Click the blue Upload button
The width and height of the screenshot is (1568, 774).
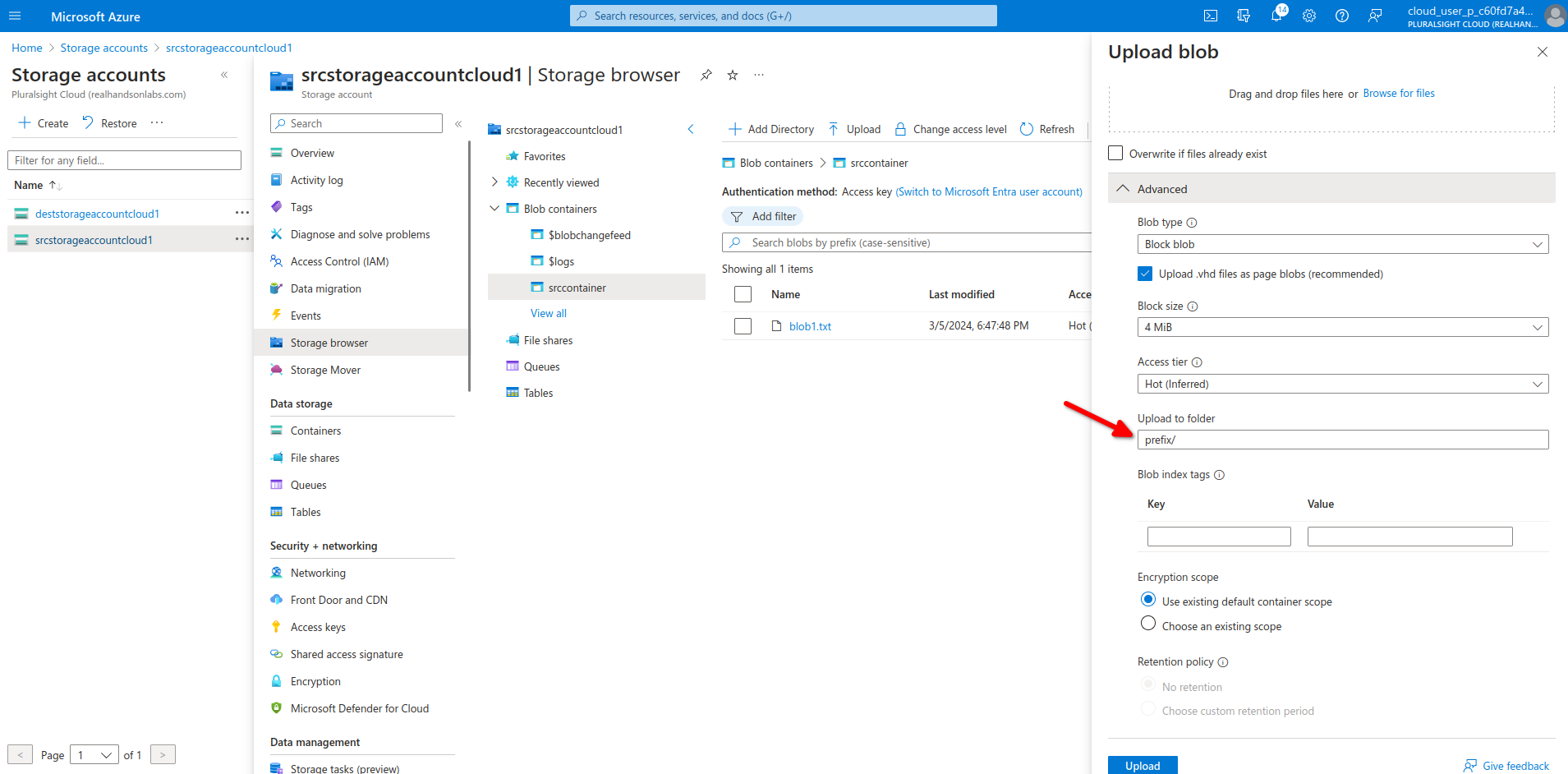pos(1143,765)
